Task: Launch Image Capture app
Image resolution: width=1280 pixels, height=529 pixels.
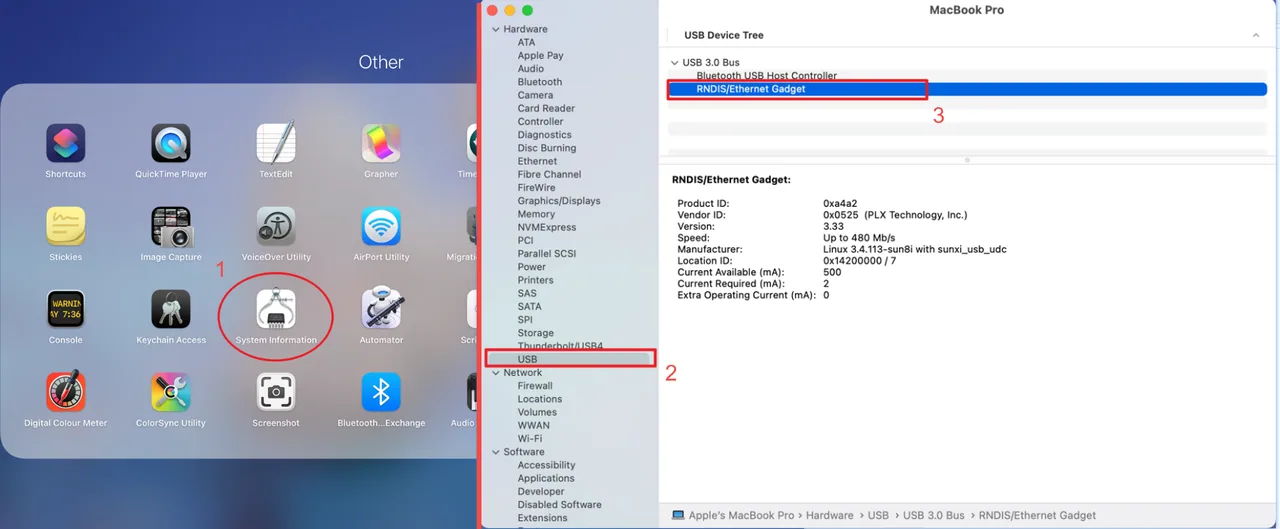Action: pos(171,227)
